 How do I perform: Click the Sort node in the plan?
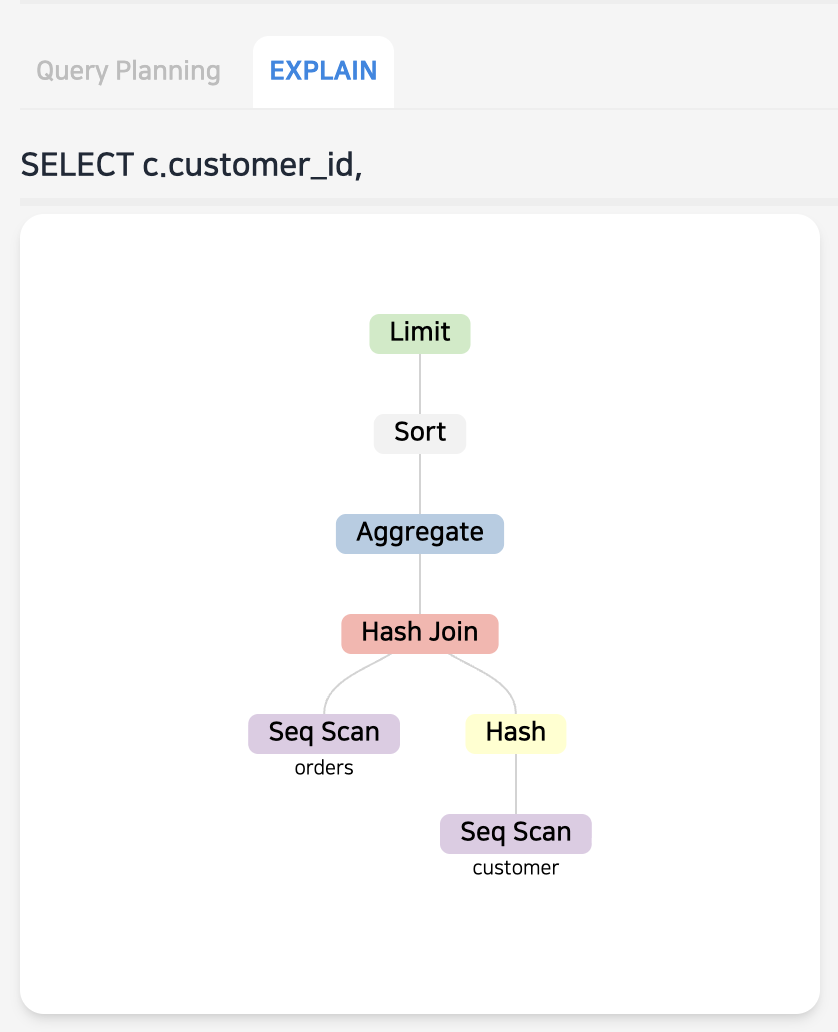pyautogui.click(x=420, y=433)
